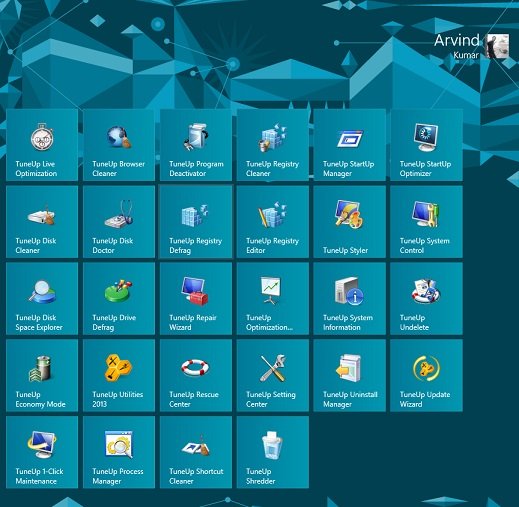
Task: Launch TuneUp Browser Cleaner
Action: (119, 145)
